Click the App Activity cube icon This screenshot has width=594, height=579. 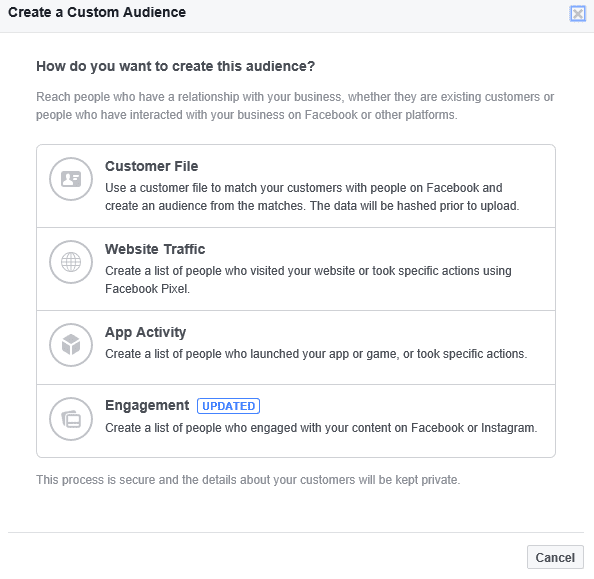[71, 345]
